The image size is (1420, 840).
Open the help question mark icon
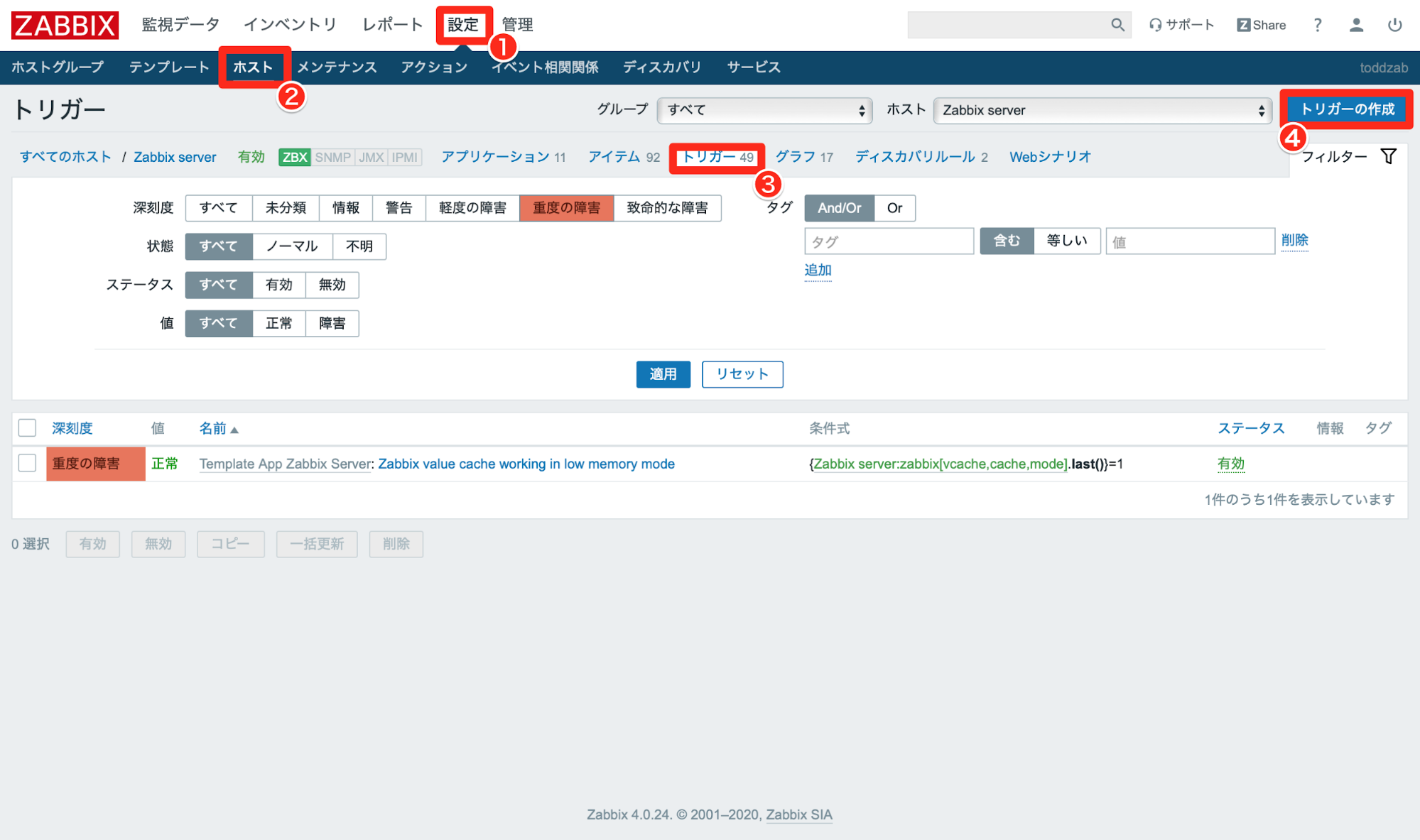[x=1317, y=25]
